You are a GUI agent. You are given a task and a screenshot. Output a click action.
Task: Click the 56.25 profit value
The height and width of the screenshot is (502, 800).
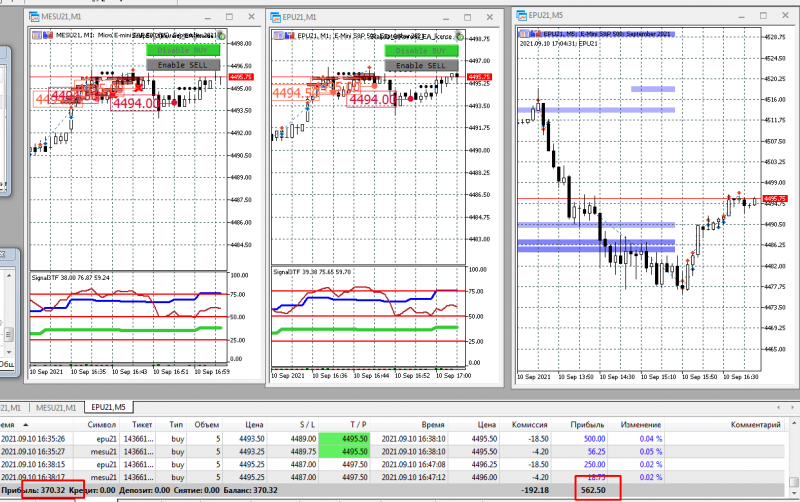pyautogui.click(x=596, y=451)
